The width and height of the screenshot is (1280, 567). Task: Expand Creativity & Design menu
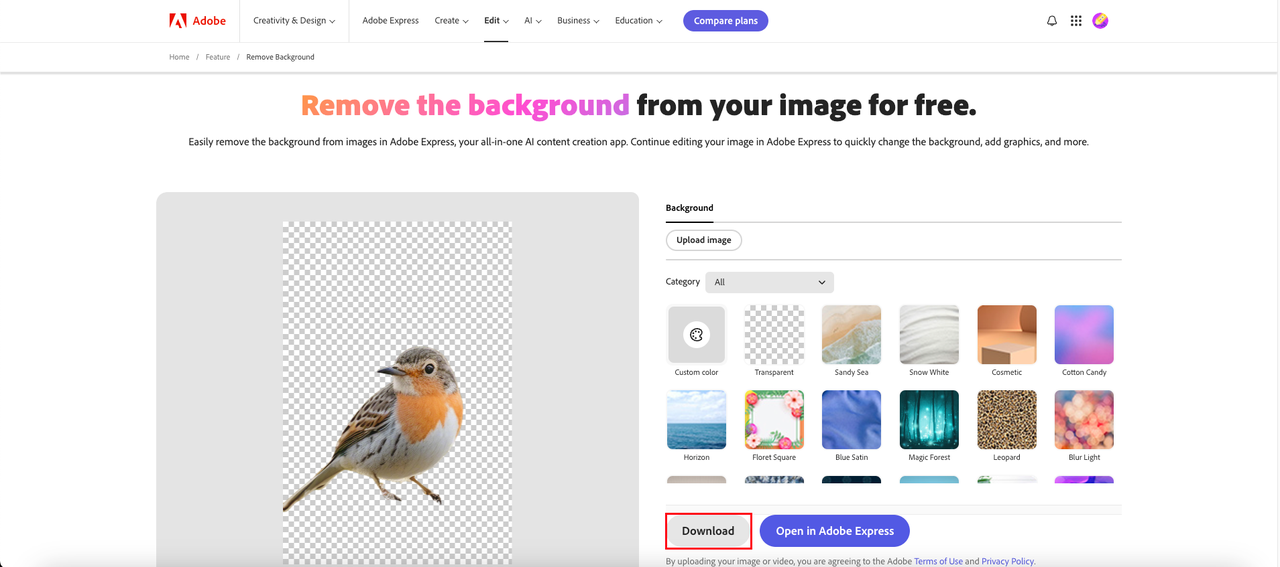click(x=294, y=20)
